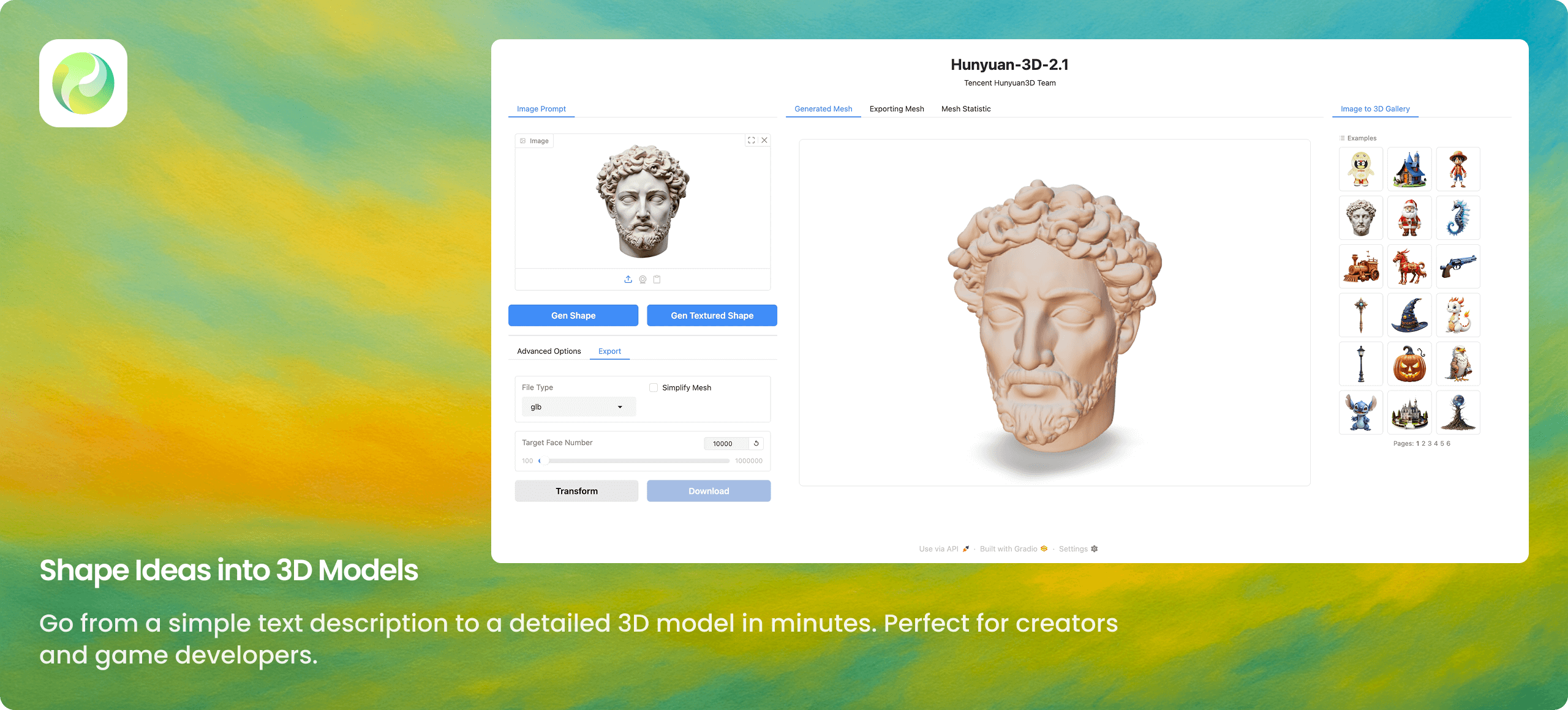Select the eagle example thumbnail
The height and width of the screenshot is (710, 1568).
(1458, 364)
